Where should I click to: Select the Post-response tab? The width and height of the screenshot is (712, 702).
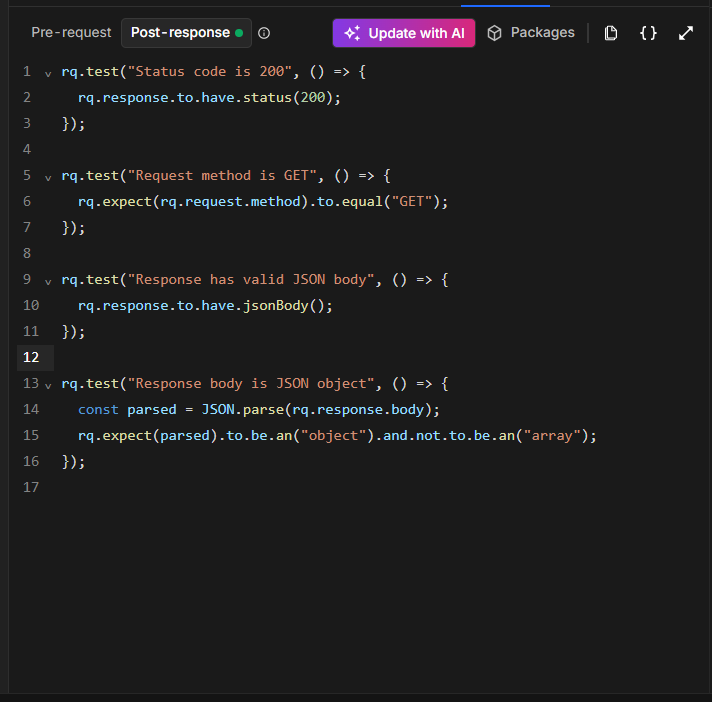[x=186, y=33]
